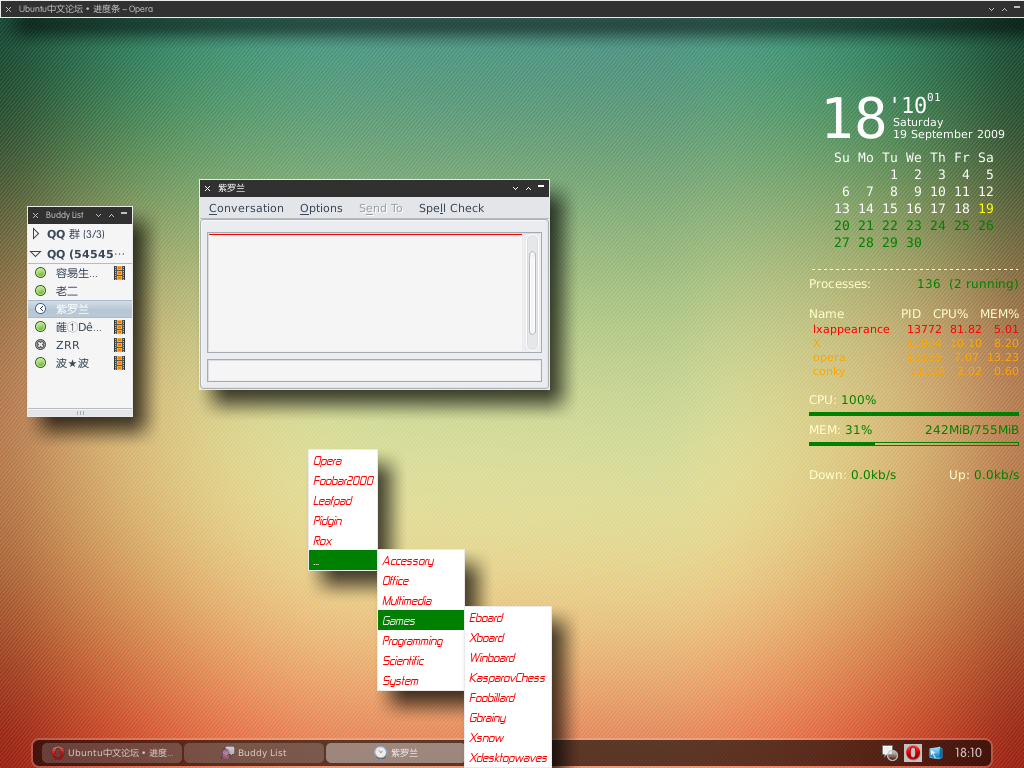Click the chat history scrollbar
Screen dimensions: 1024x768
532,293
